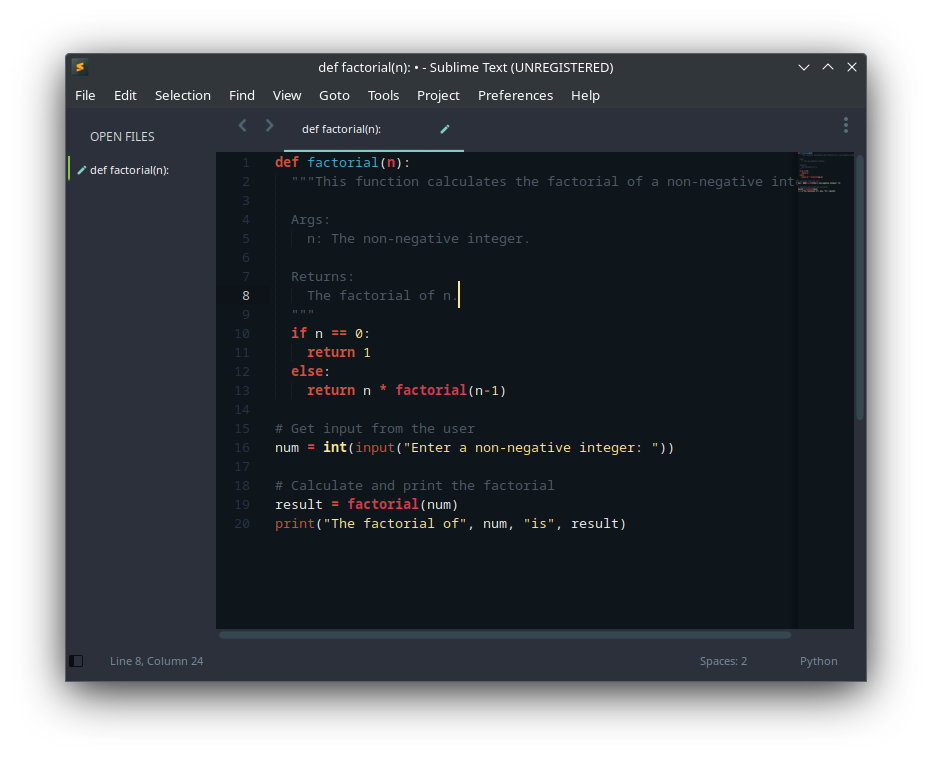Open the Tools menu
This screenshot has height=759, width=932.
pyautogui.click(x=383, y=95)
